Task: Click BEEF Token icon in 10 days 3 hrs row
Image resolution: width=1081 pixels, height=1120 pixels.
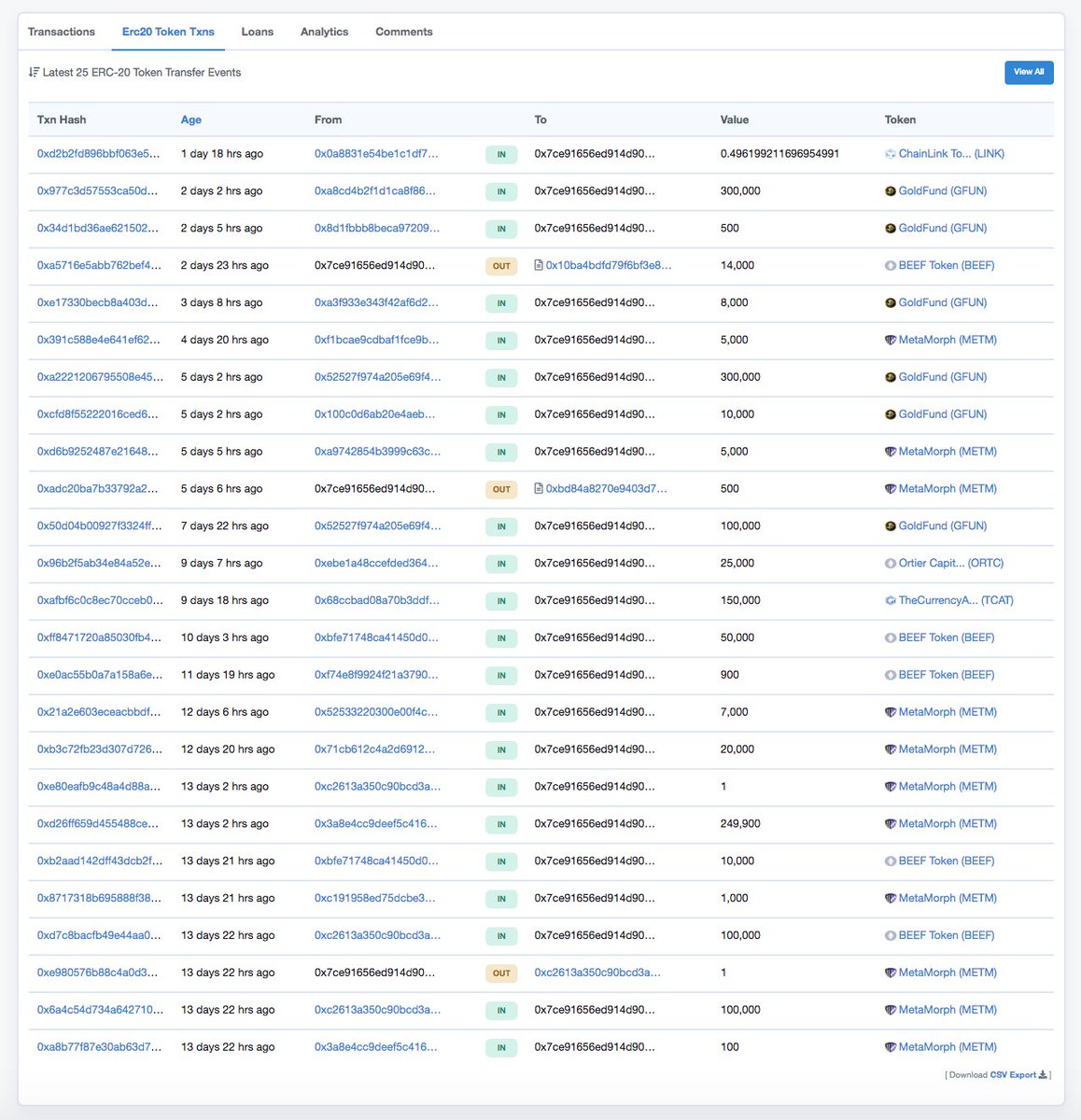Action: (891, 638)
